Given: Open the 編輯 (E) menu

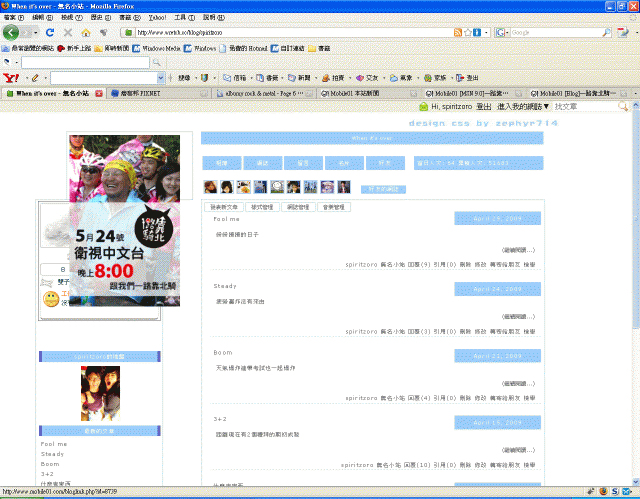Looking at the screenshot, I should coord(42,18).
